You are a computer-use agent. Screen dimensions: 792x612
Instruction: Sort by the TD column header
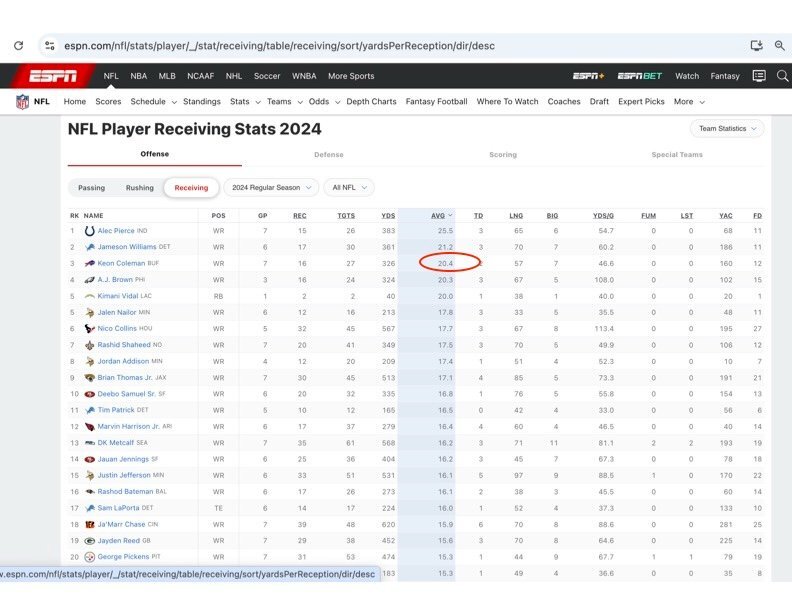click(x=478, y=216)
